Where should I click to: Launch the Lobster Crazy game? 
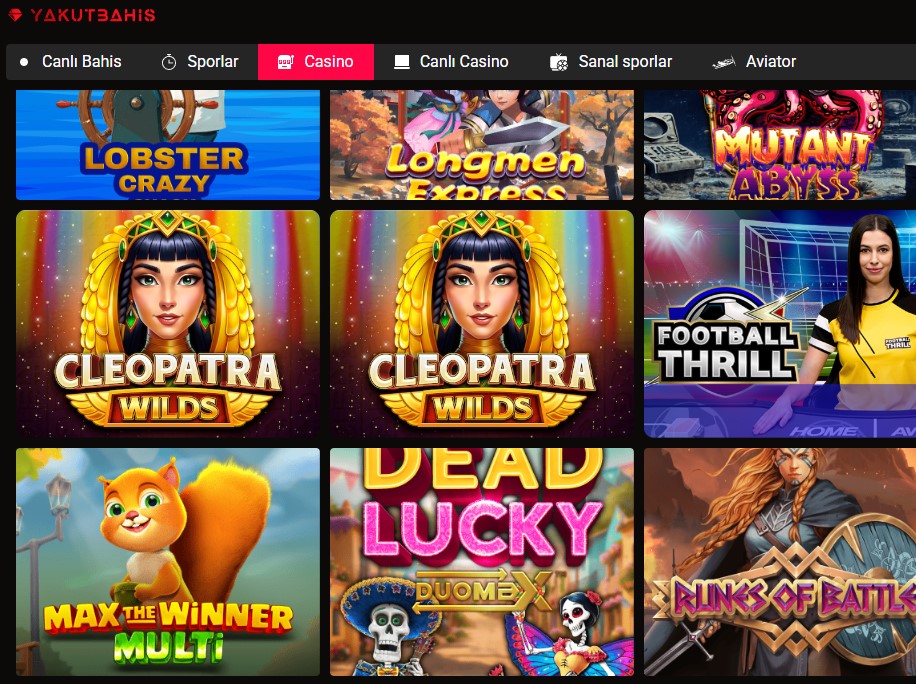[x=168, y=145]
